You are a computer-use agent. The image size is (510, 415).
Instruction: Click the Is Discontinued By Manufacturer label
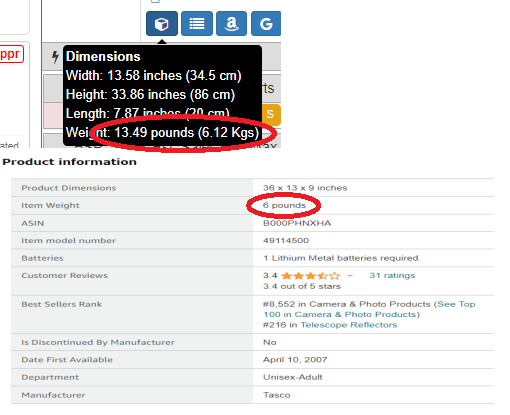(x=98, y=342)
